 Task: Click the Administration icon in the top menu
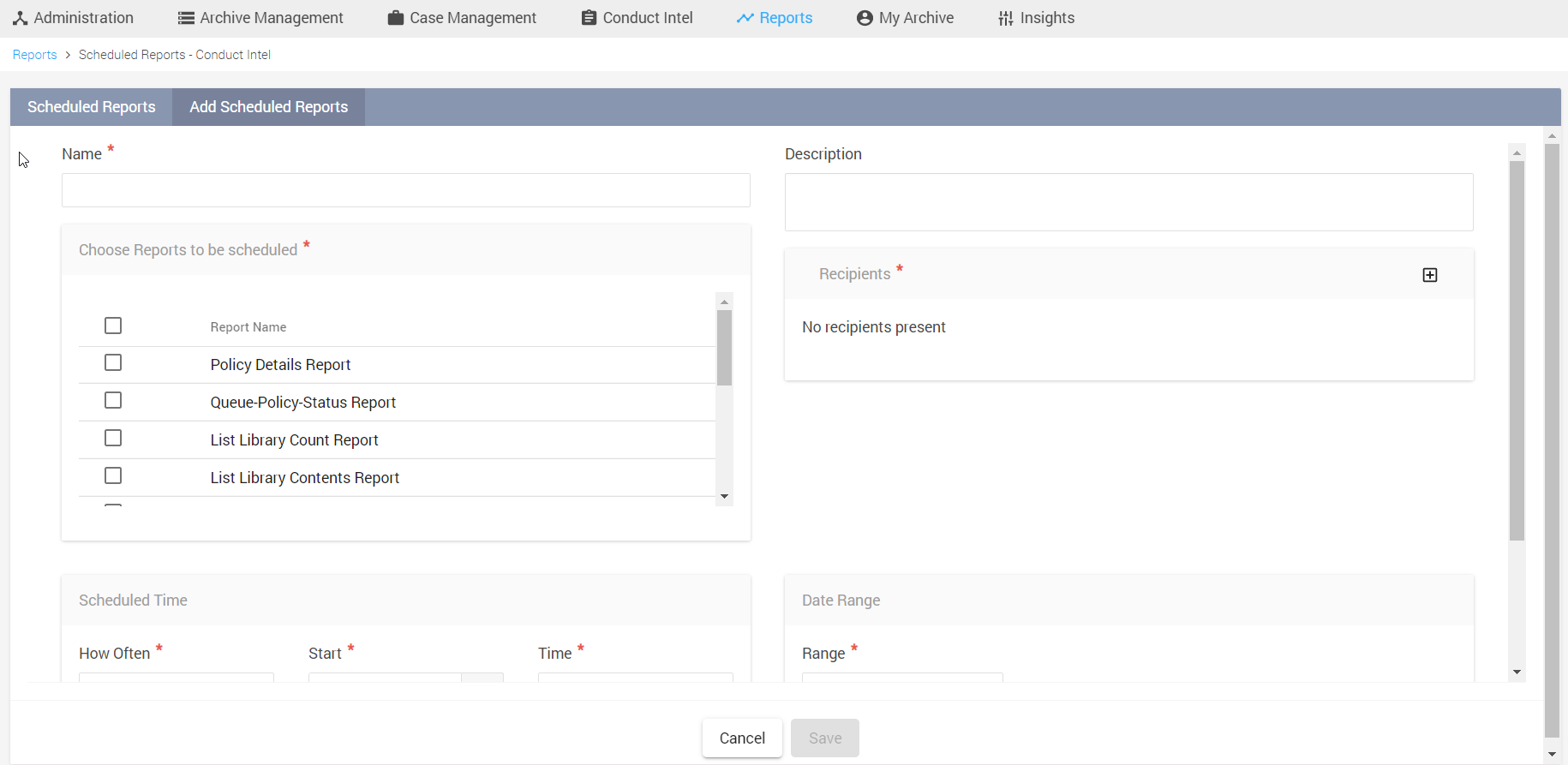pyautogui.click(x=21, y=18)
